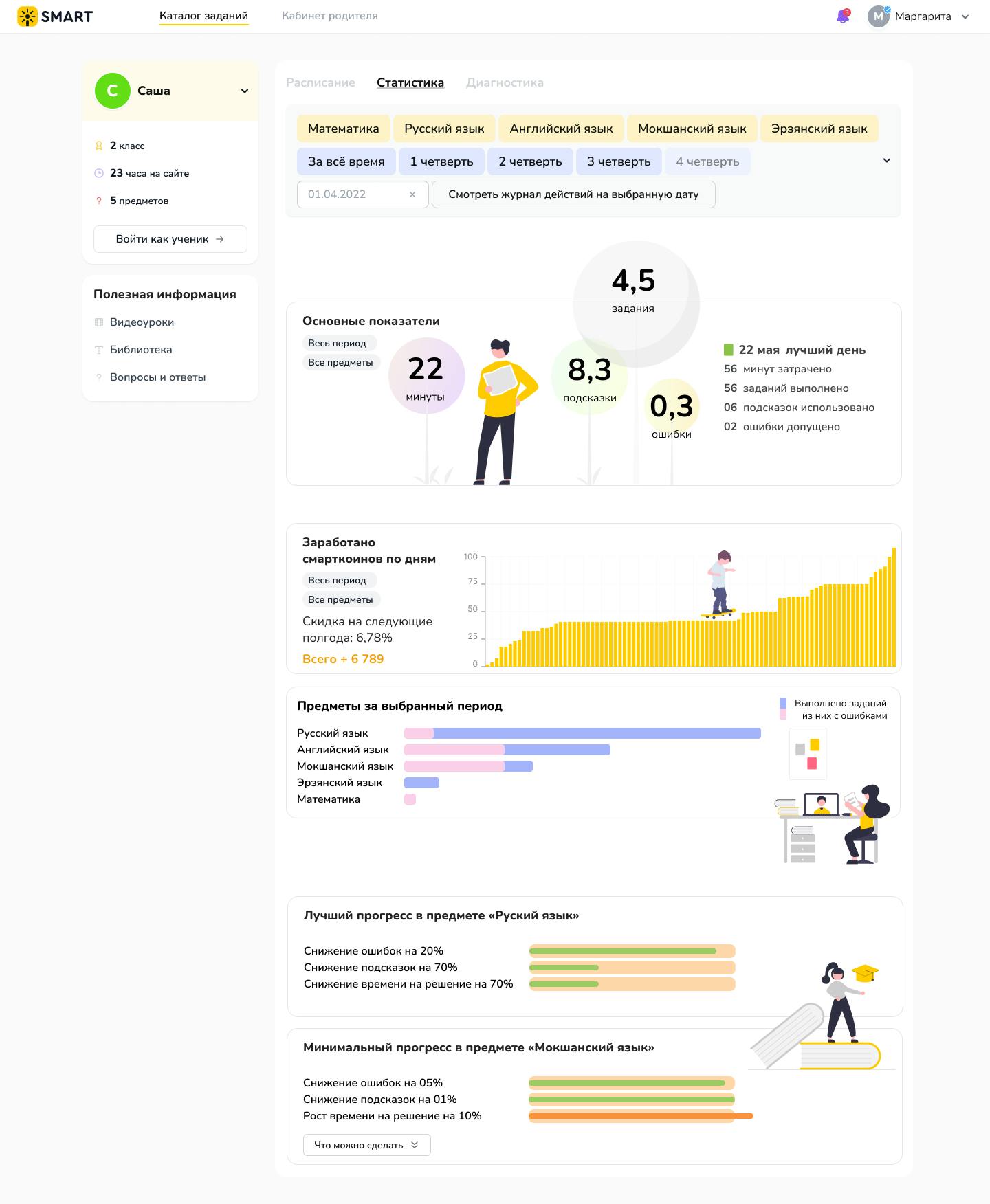Click the Видеоуроки icon in the sidebar
The image size is (990, 1204).
click(99, 322)
